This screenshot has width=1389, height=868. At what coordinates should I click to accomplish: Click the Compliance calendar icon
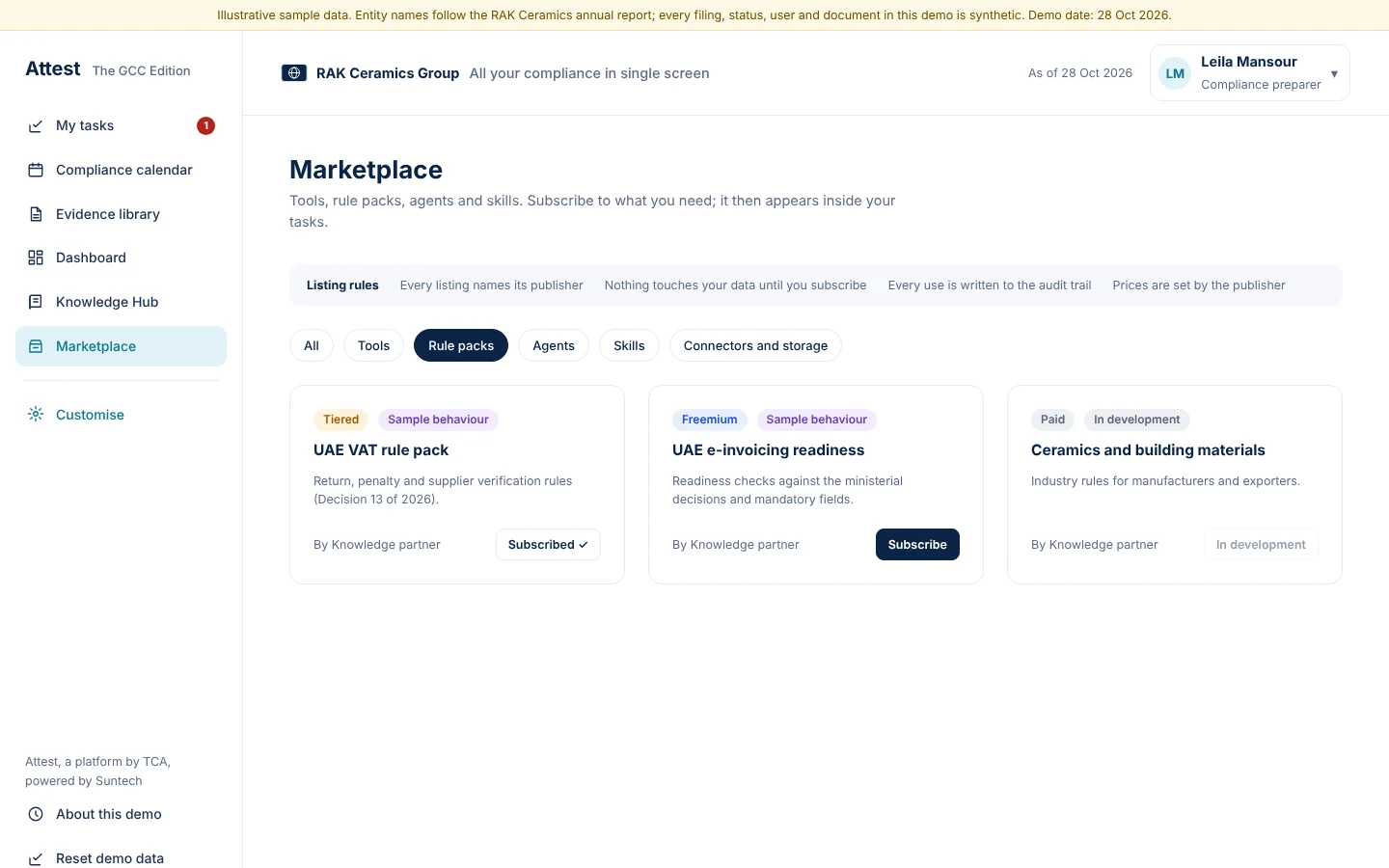click(36, 171)
